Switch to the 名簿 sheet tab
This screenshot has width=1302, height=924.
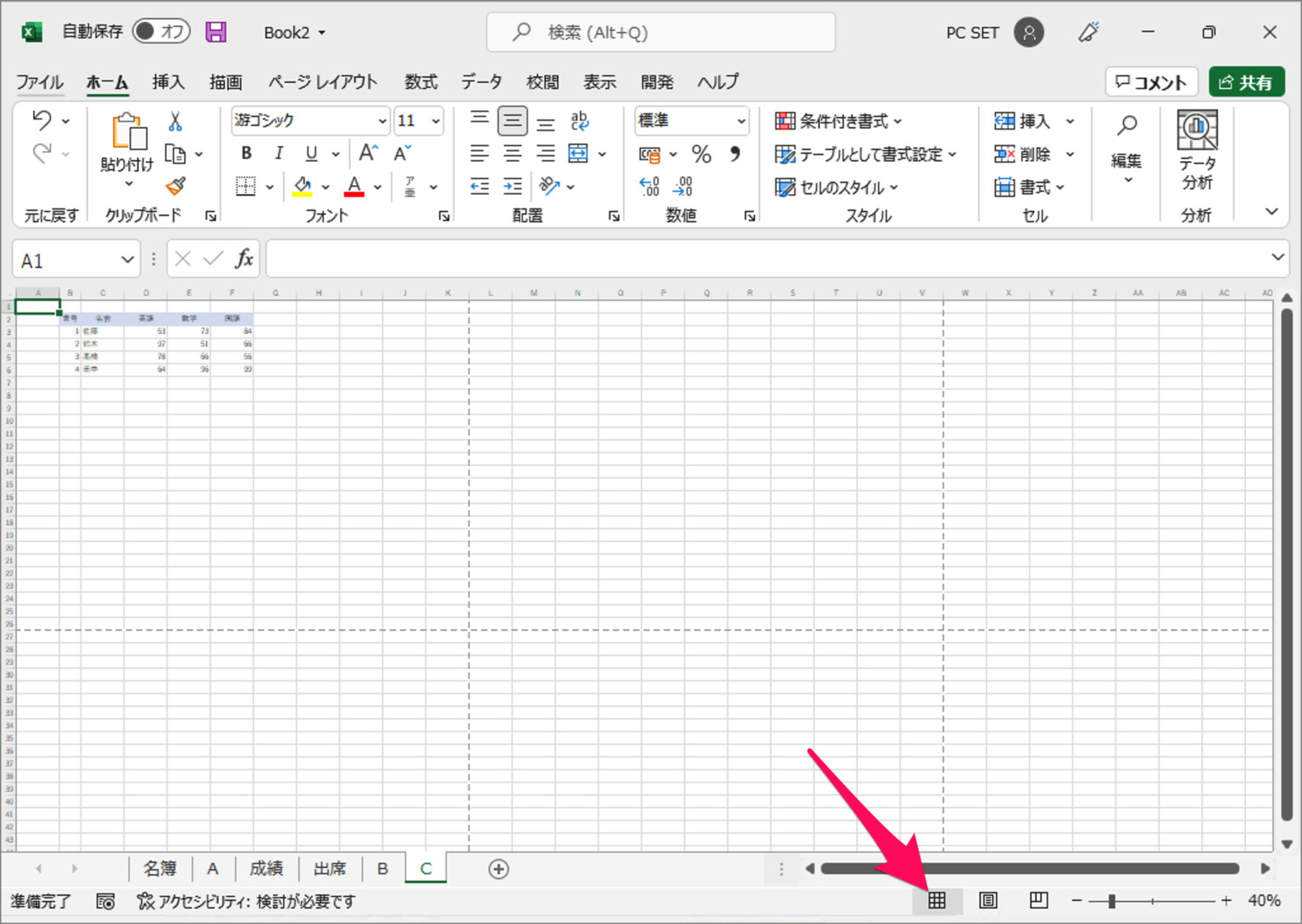[160, 869]
